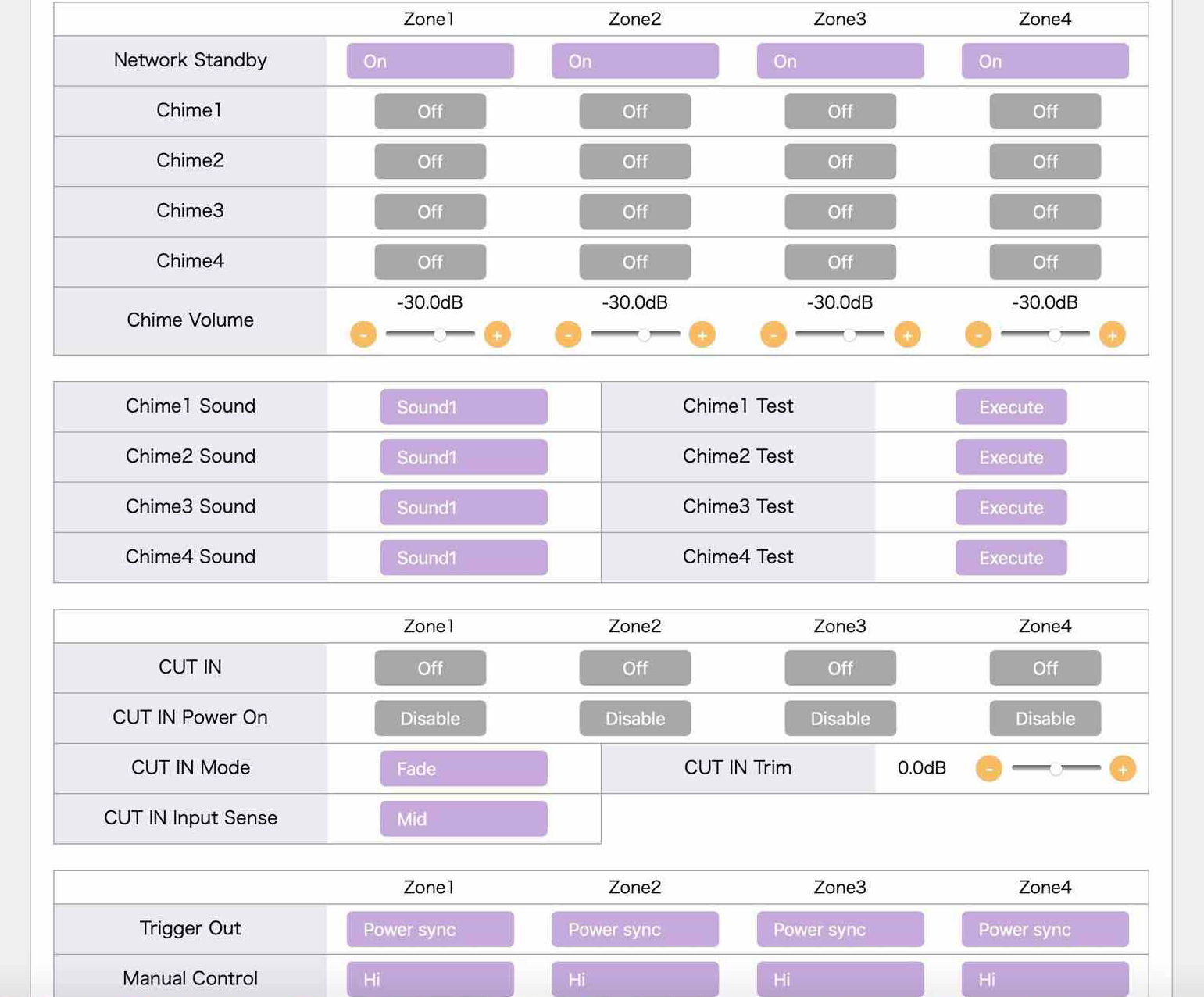Viewport: 1204px width, 997px height.
Task: Toggle Chime1 for Zone3
Action: (x=840, y=111)
